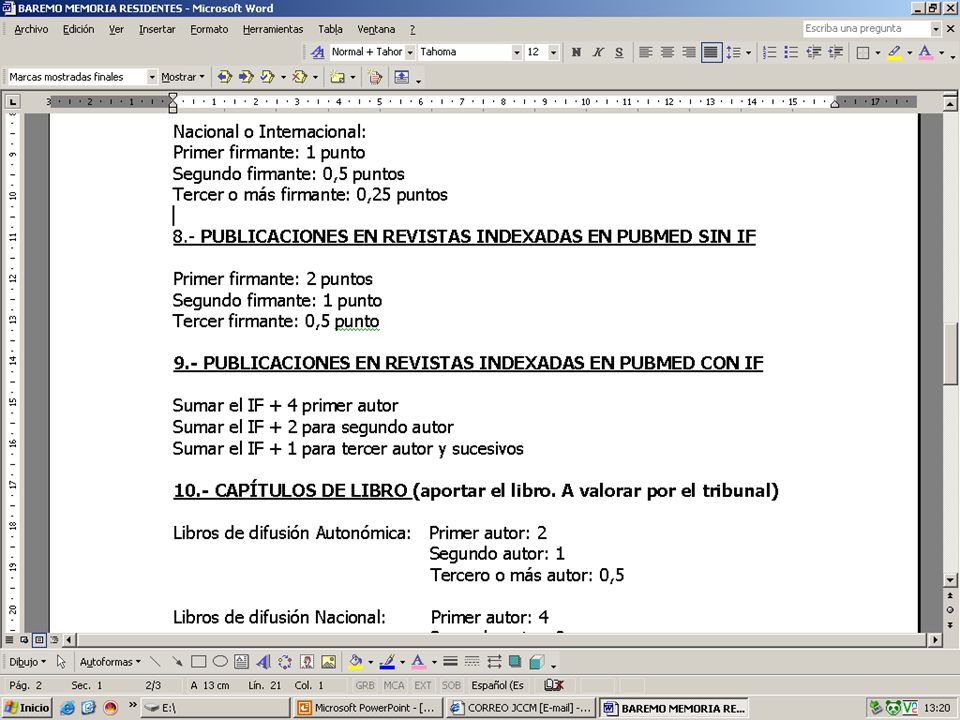Apply font color from formatting toolbar

click(926, 53)
